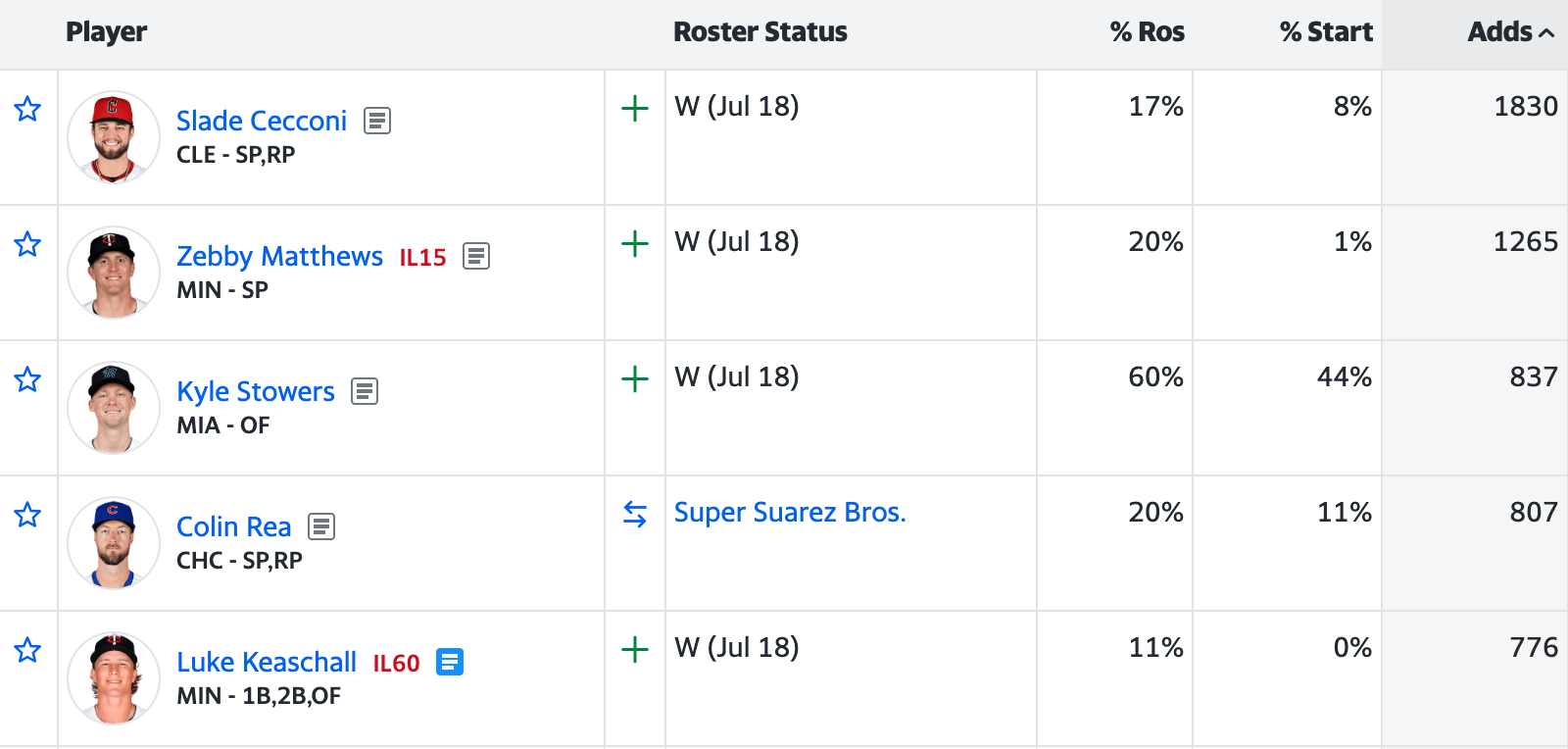The width and height of the screenshot is (1568, 749).
Task: Add Luke Keaschall with the plus icon
Action: pyautogui.click(x=635, y=649)
